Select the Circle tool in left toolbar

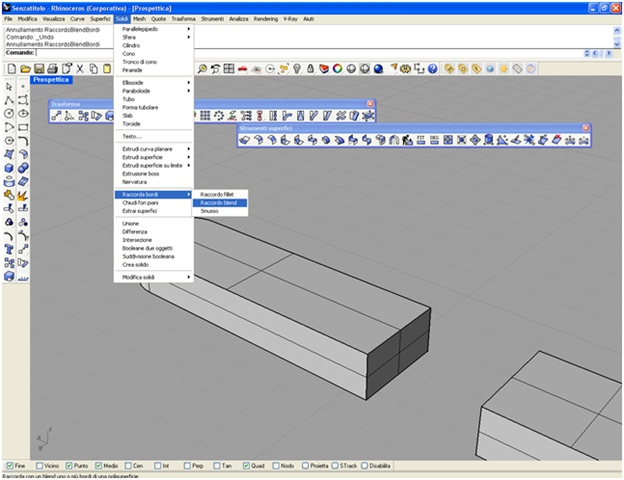tap(9, 113)
